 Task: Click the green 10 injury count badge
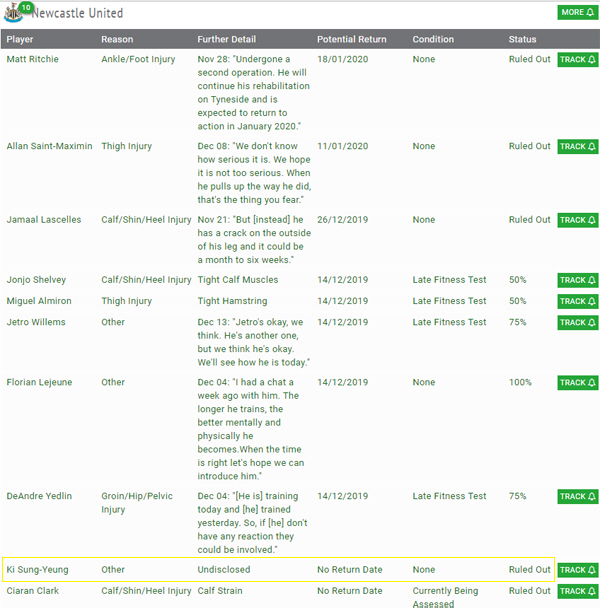(x=26, y=7)
